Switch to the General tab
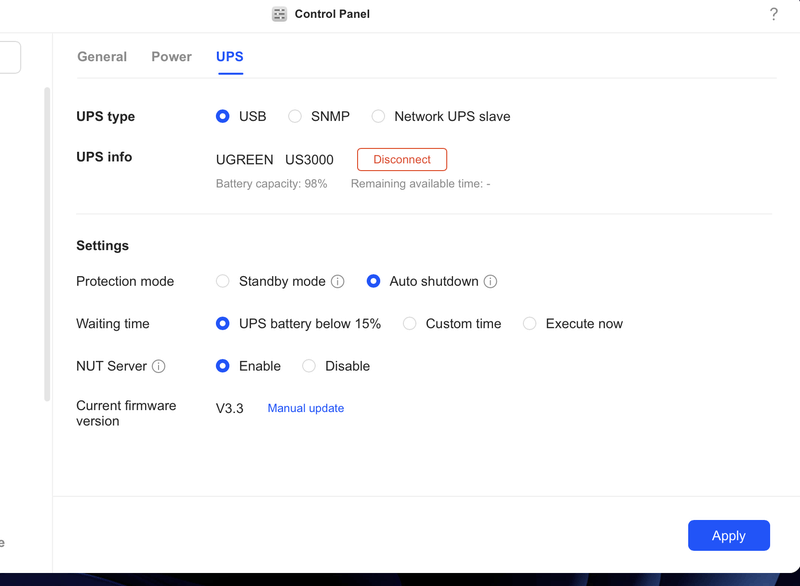This screenshot has height=586, width=800. [x=102, y=57]
